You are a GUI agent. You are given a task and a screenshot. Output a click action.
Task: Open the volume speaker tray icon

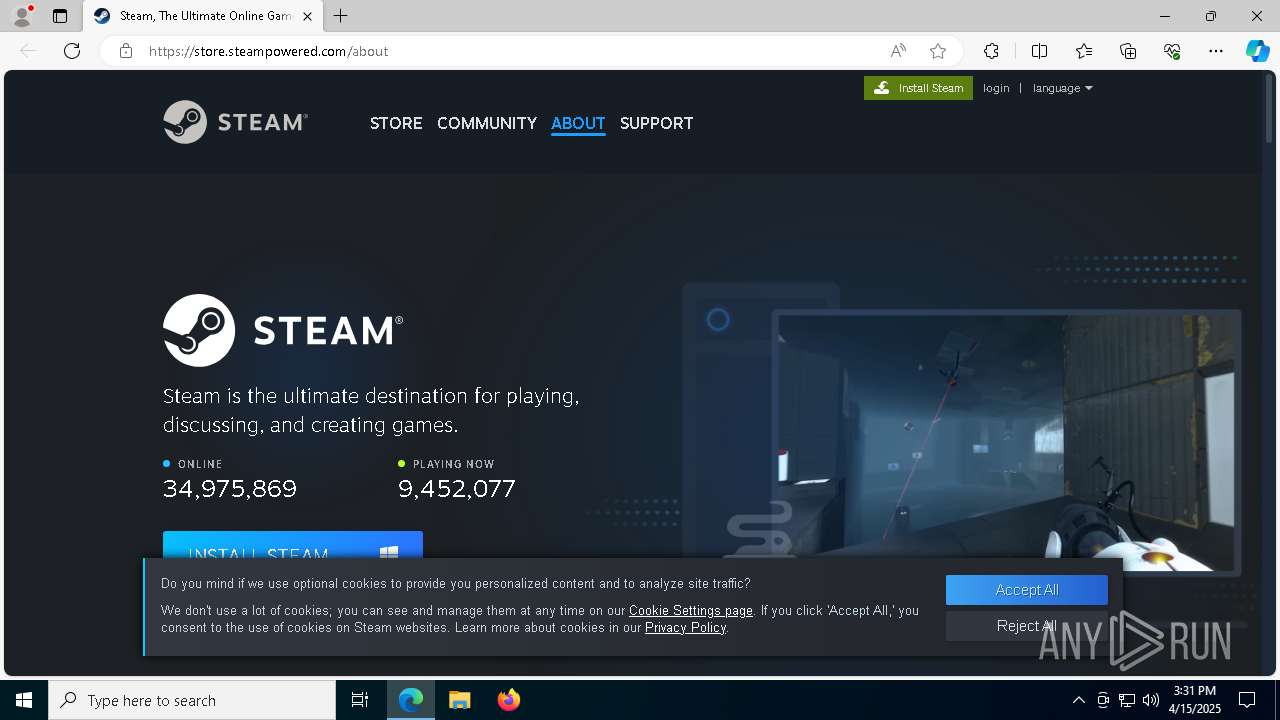(x=1151, y=700)
